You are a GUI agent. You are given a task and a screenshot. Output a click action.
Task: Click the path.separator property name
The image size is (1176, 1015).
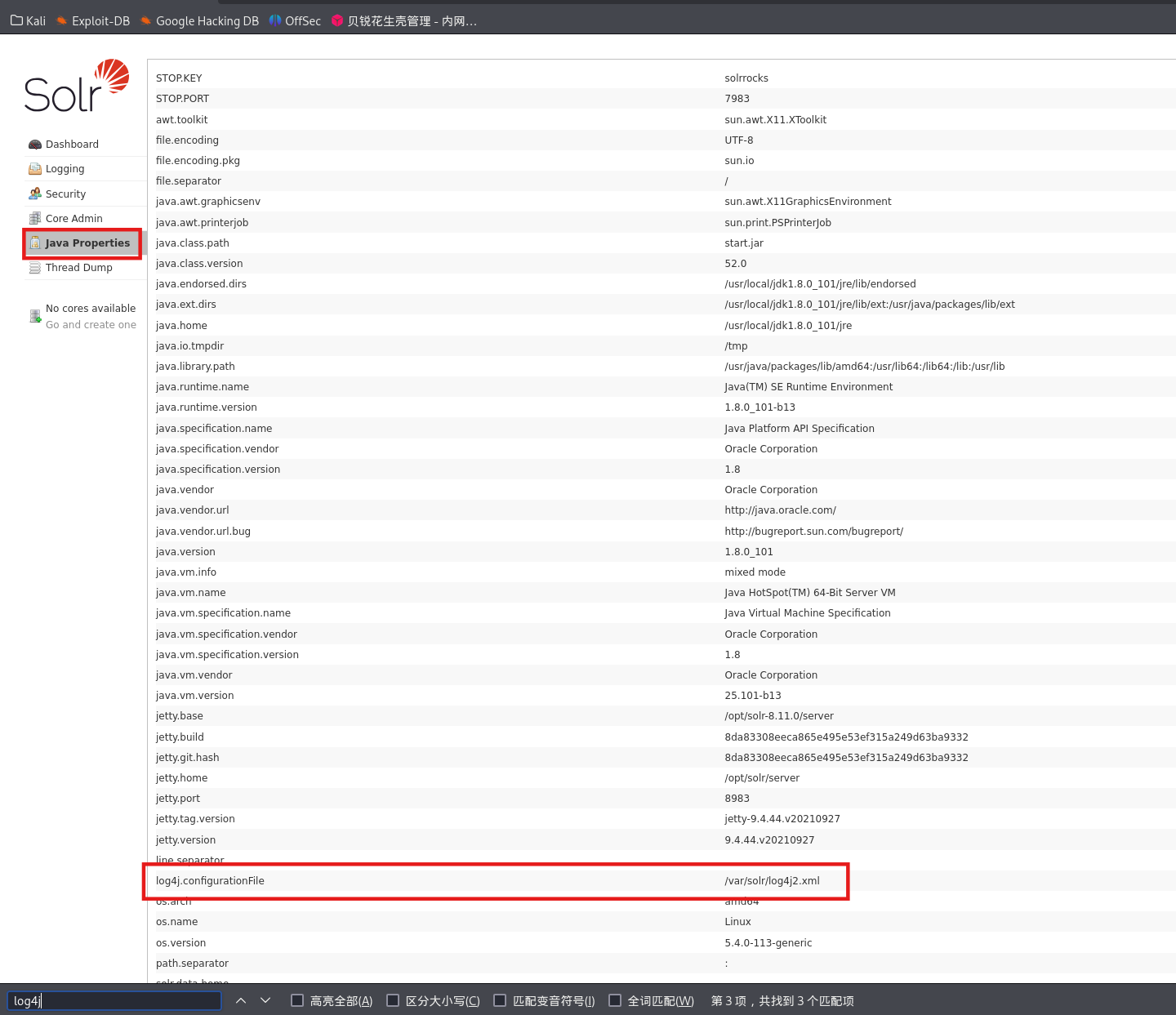point(192,963)
